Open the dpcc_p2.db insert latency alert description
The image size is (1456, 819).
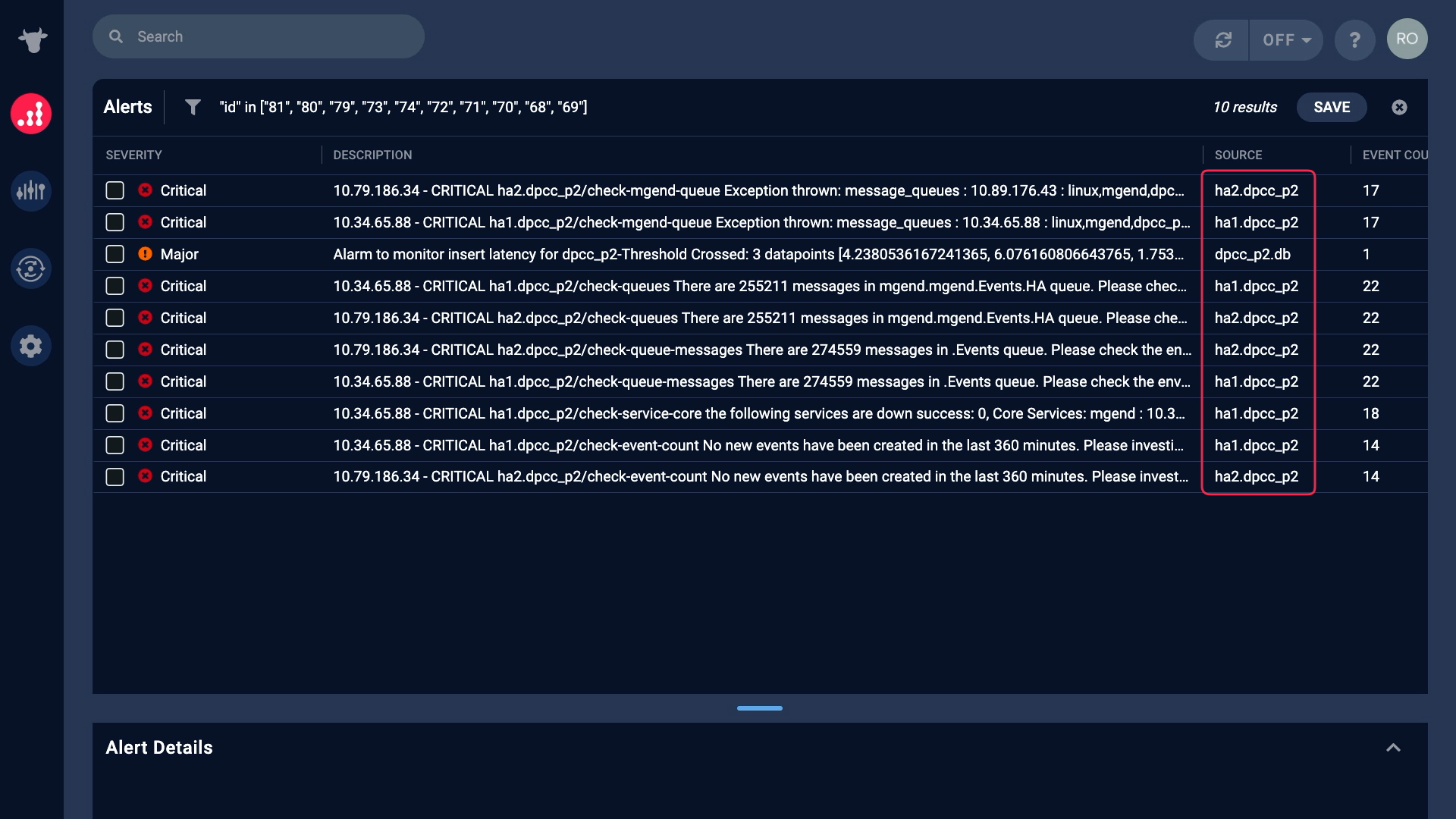758,254
